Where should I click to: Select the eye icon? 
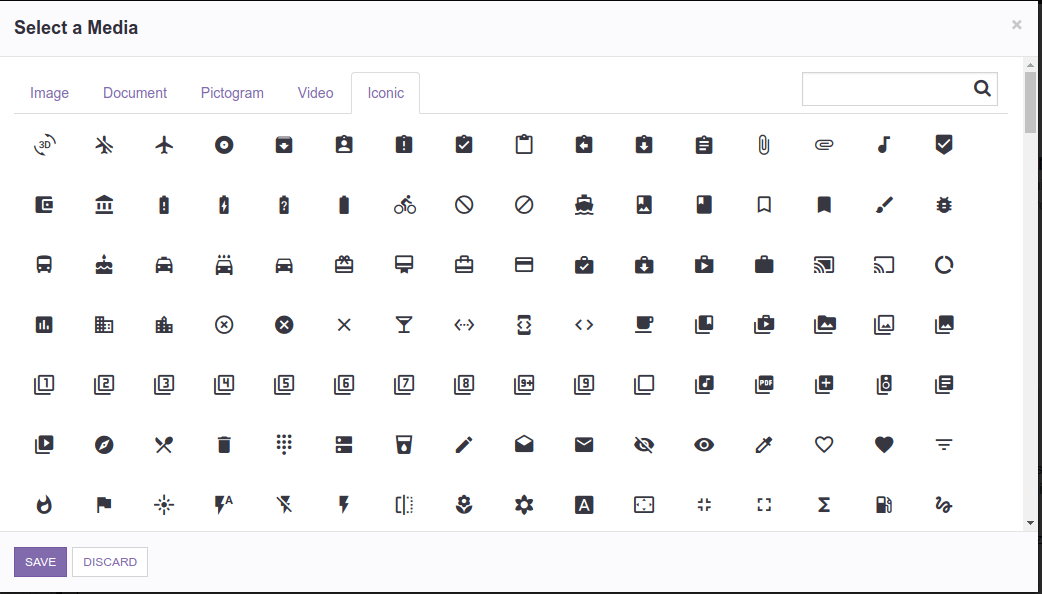point(704,444)
